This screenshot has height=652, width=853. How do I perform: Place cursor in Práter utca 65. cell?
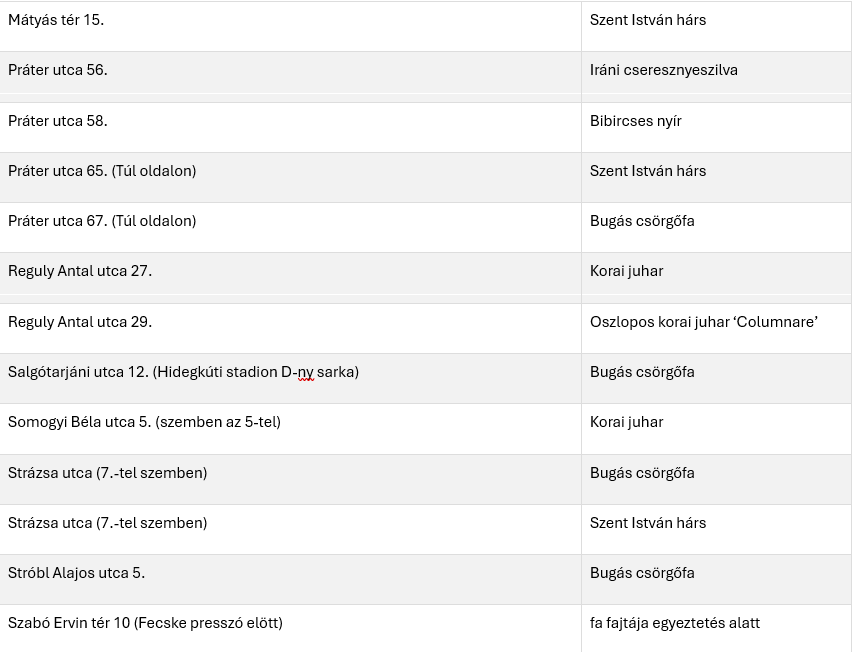[102, 171]
